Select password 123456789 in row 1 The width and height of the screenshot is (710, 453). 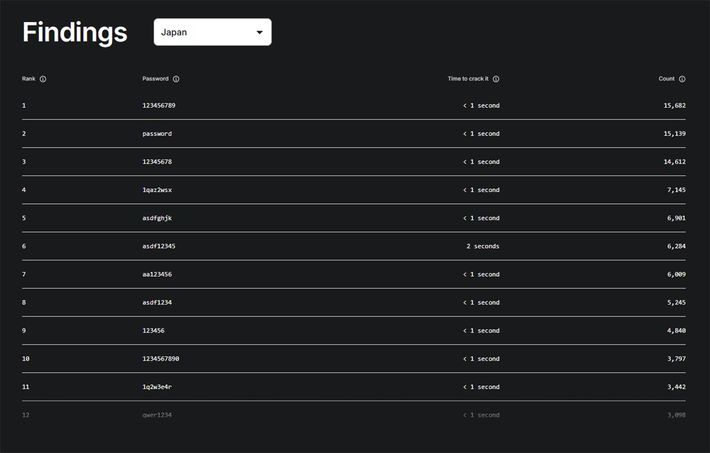tap(159, 105)
